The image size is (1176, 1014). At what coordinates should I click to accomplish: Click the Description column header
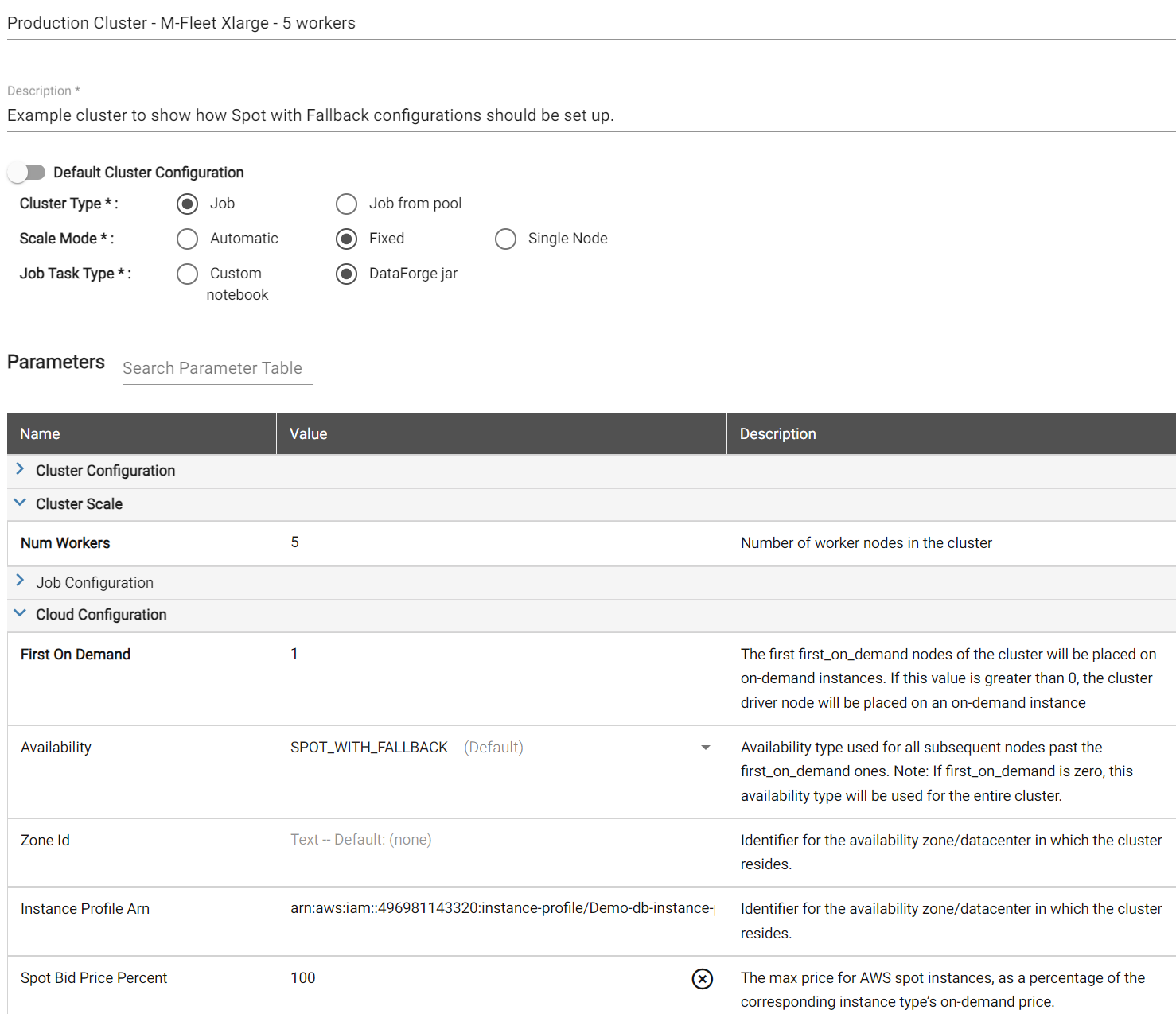tap(951, 433)
